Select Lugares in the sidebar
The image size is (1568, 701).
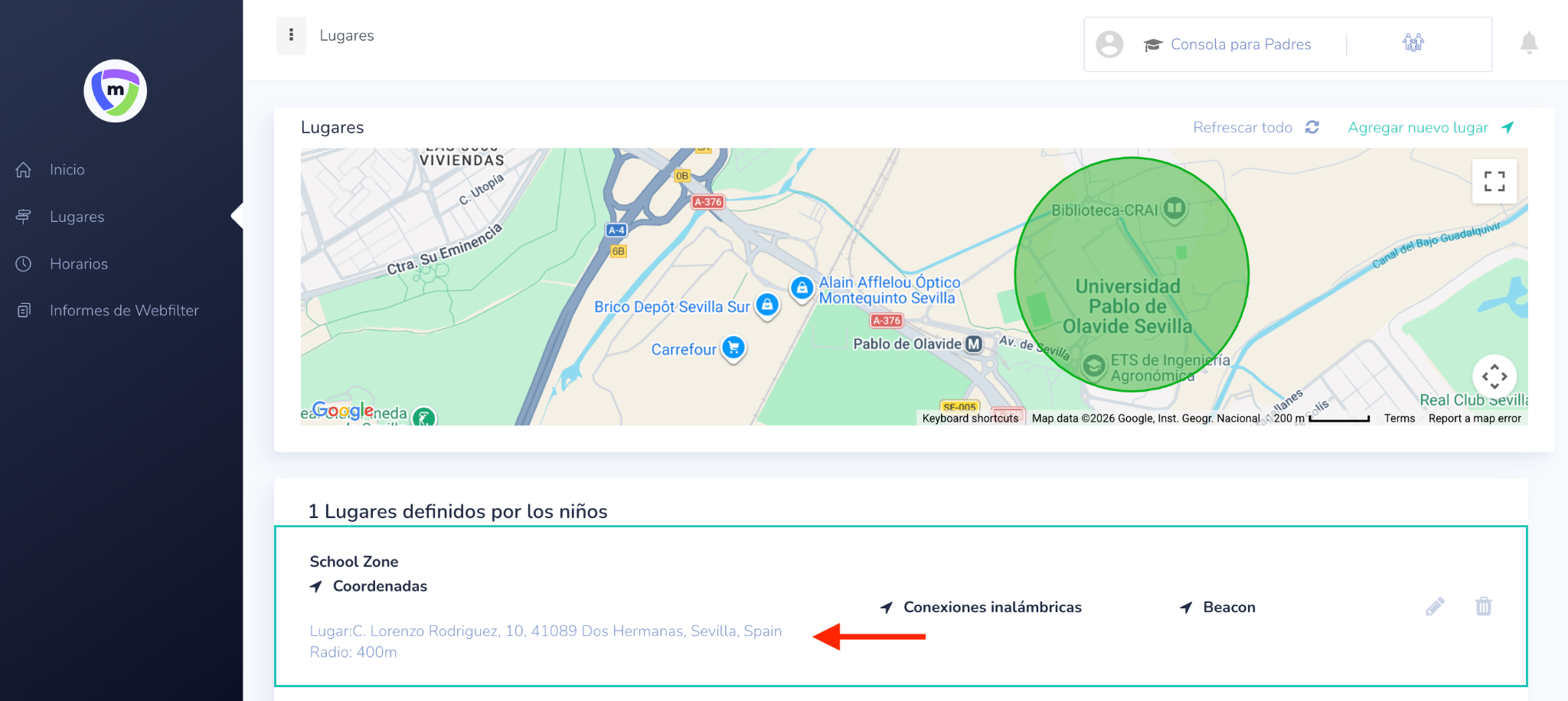(x=77, y=217)
